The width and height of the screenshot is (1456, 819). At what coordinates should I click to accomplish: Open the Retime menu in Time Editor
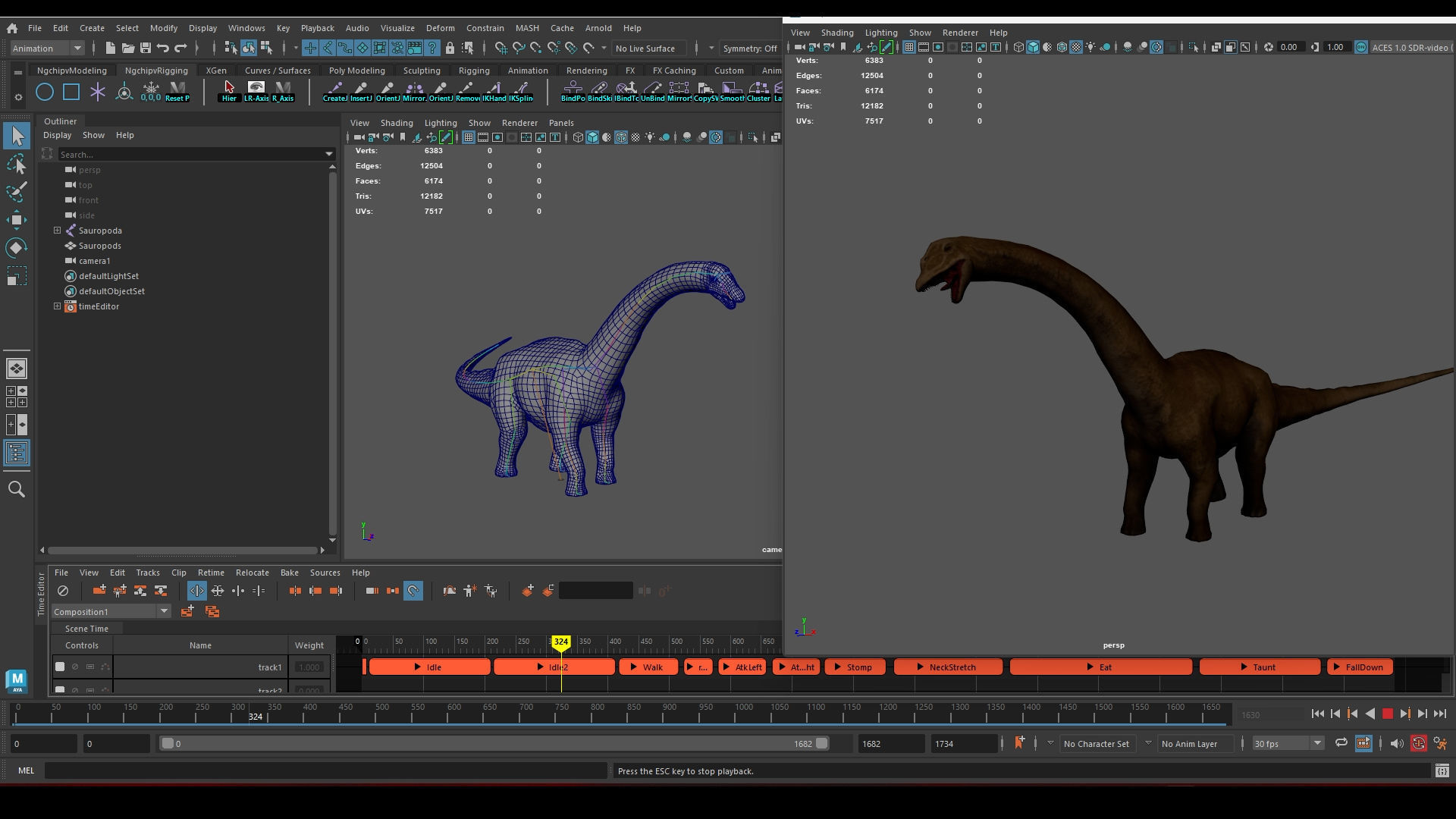211,573
